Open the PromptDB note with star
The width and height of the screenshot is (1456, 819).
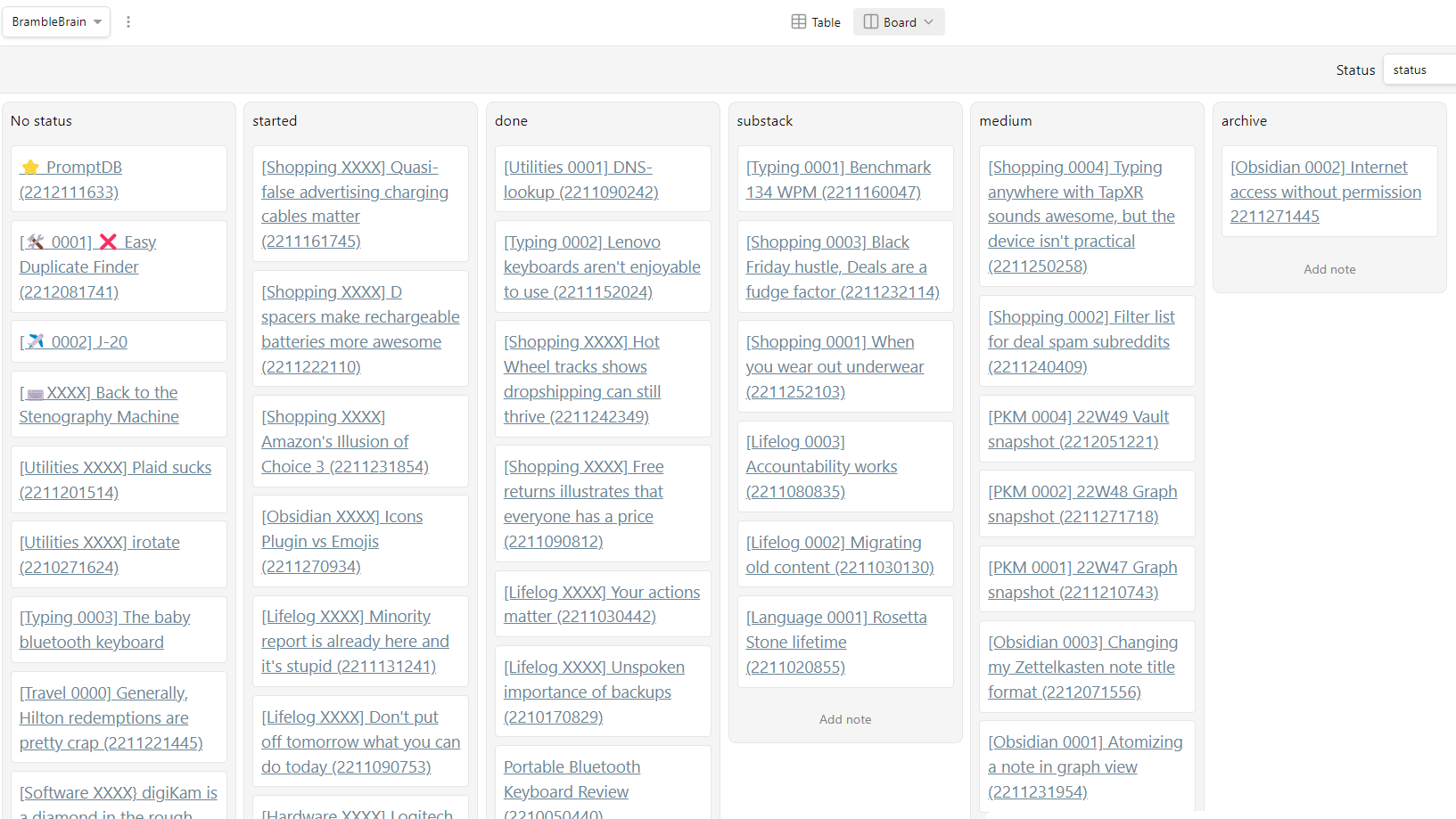70,179
